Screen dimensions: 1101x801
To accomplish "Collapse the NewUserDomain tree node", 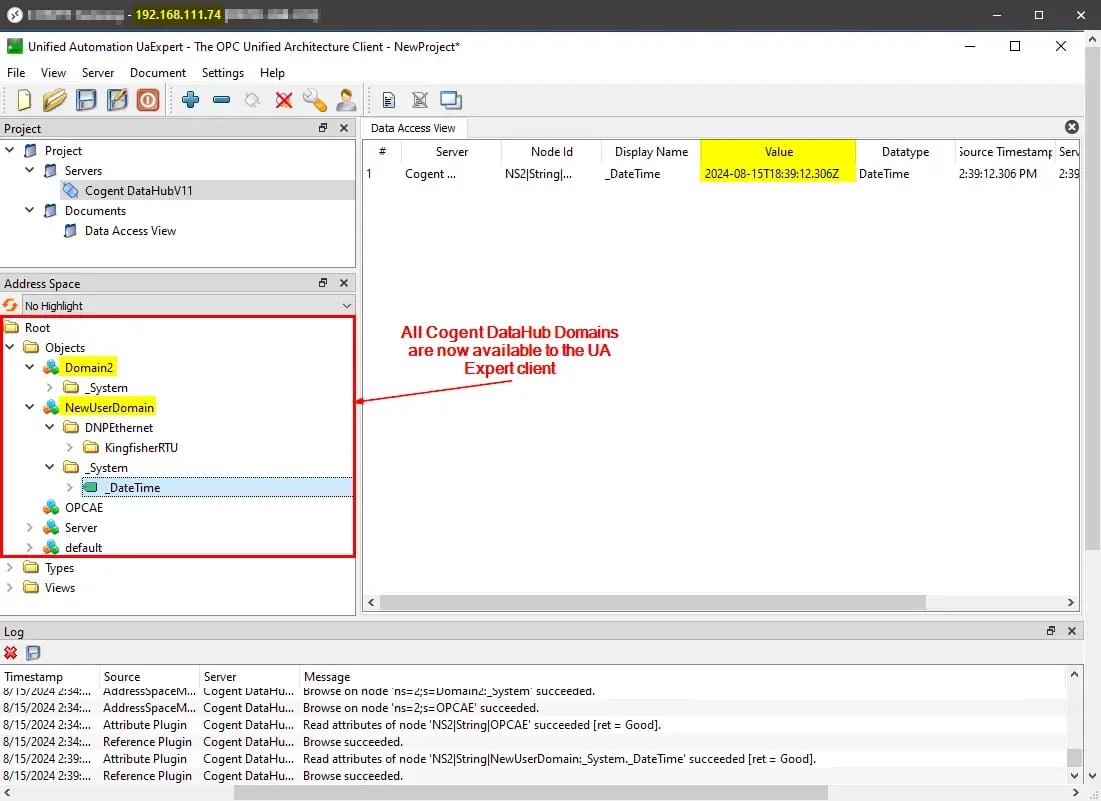I will coord(31,407).
